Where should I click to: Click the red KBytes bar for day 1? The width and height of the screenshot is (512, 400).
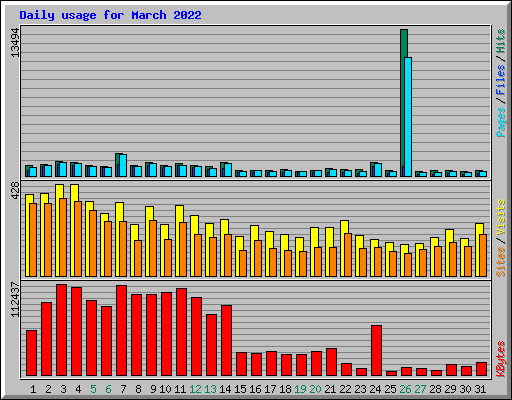point(32,353)
